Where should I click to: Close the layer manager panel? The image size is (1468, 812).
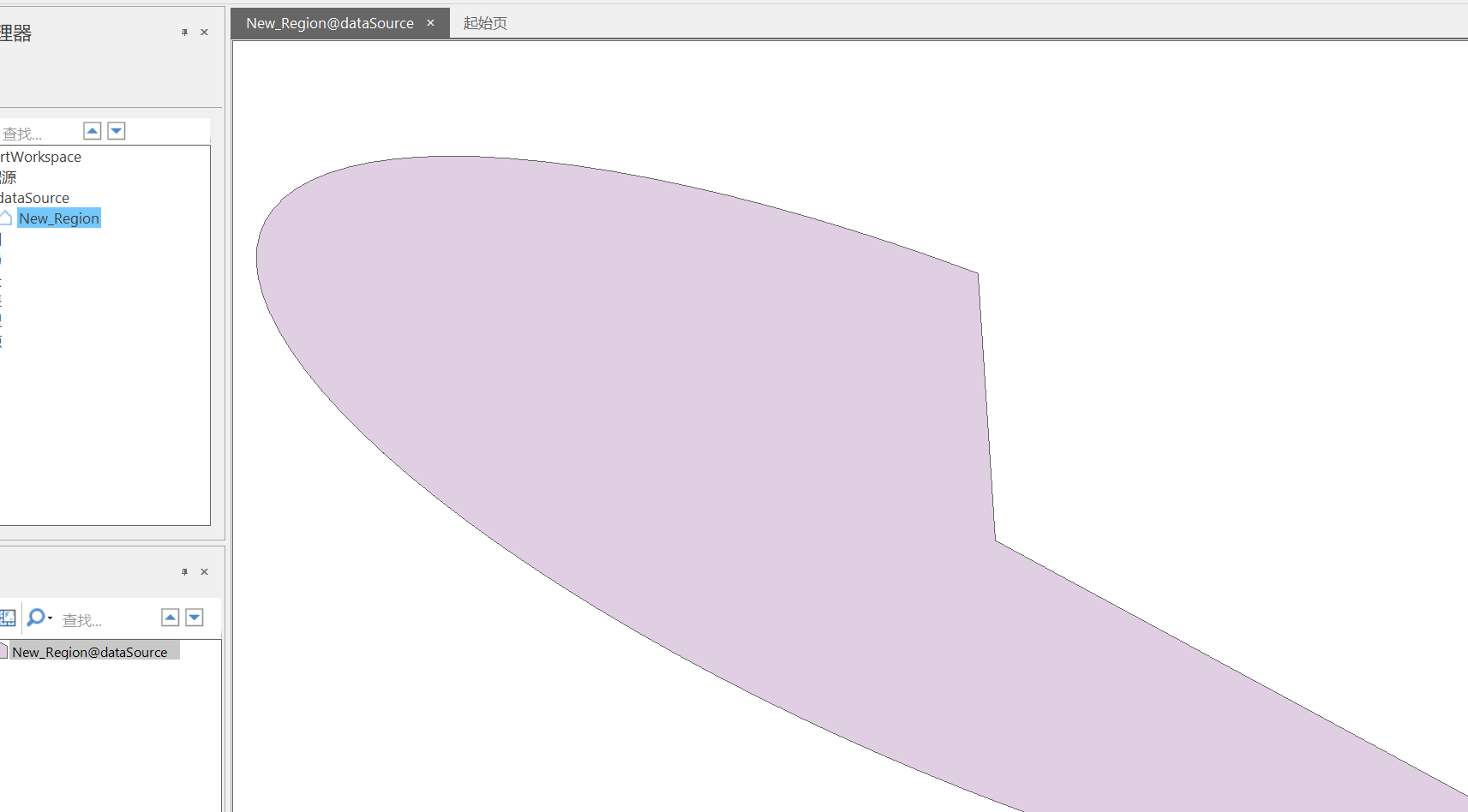(204, 572)
